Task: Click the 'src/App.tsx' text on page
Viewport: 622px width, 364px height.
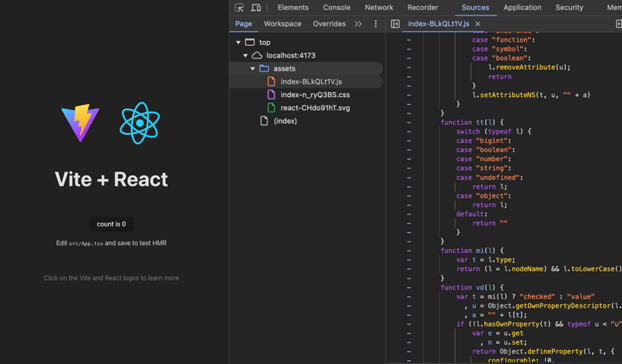Action: (x=86, y=243)
